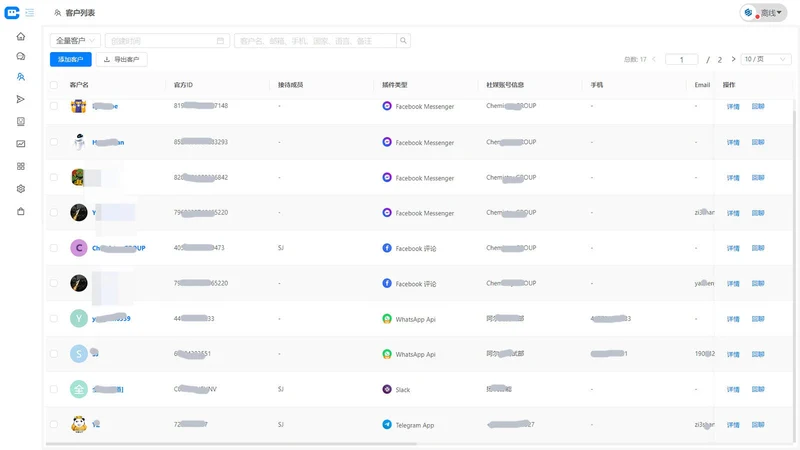The width and height of the screenshot is (800, 450).
Task: Open the contact book icon in sidebar
Action: click(x=21, y=121)
